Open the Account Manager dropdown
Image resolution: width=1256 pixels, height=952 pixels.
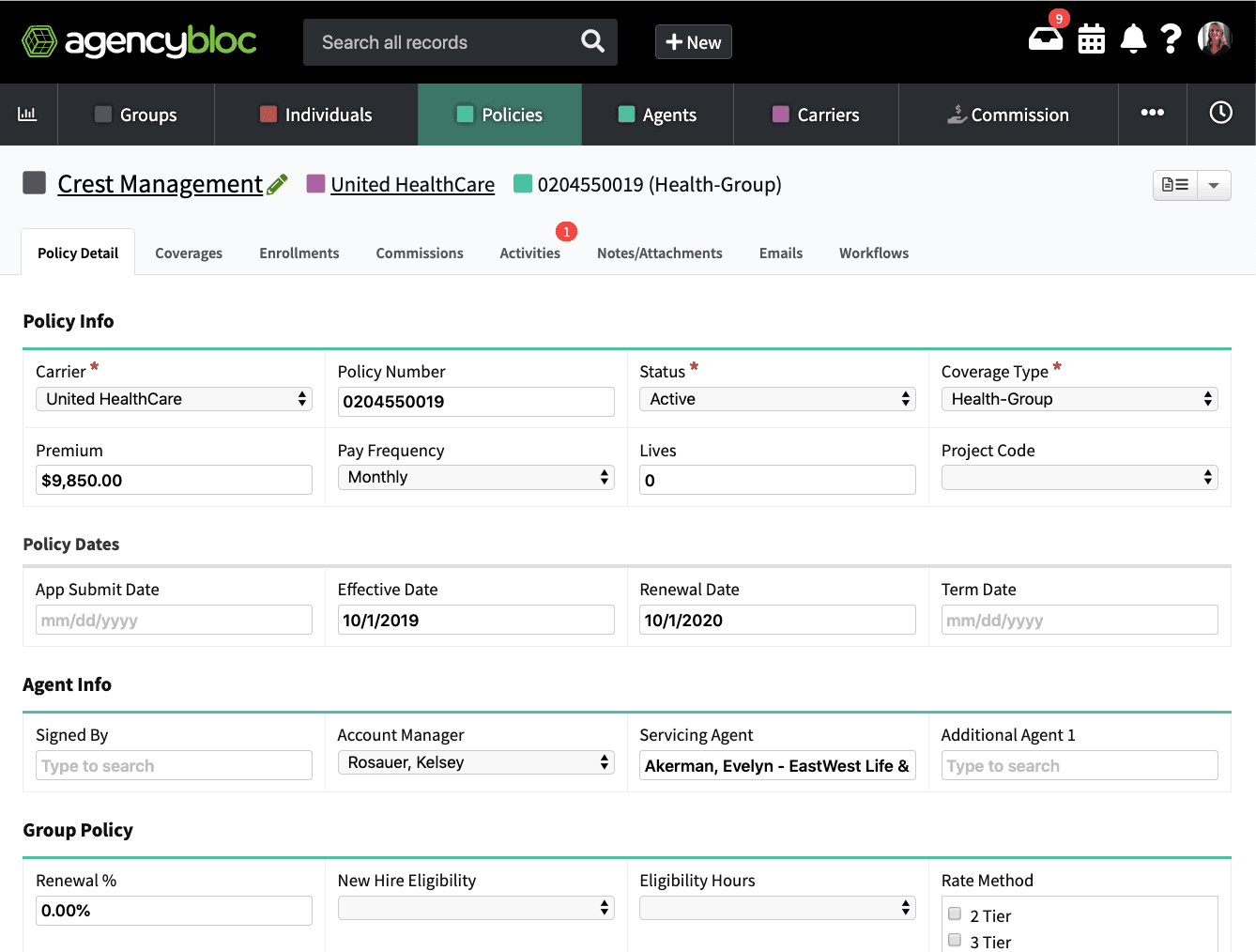[475, 762]
